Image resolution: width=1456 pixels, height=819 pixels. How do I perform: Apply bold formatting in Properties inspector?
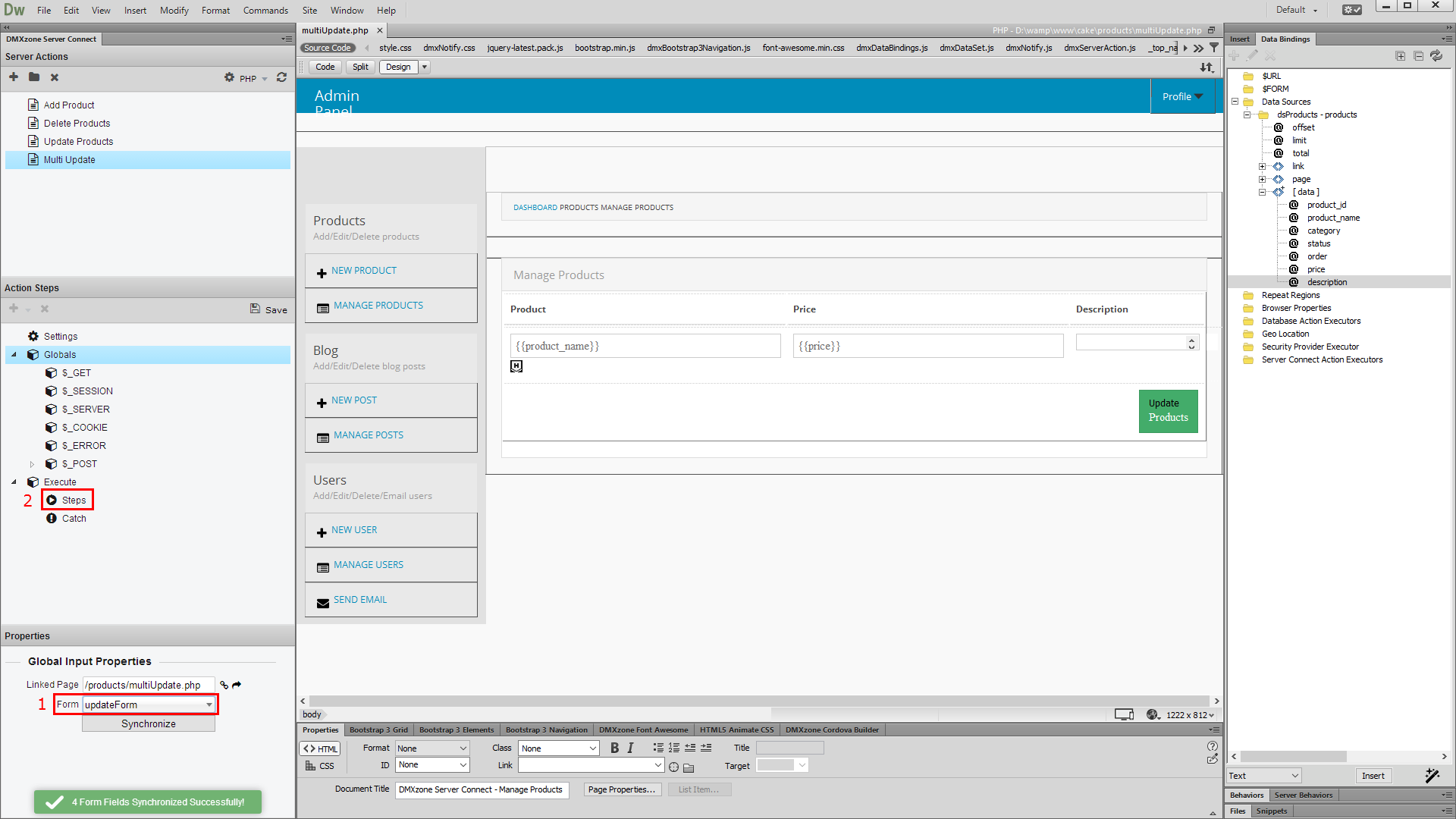point(614,748)
